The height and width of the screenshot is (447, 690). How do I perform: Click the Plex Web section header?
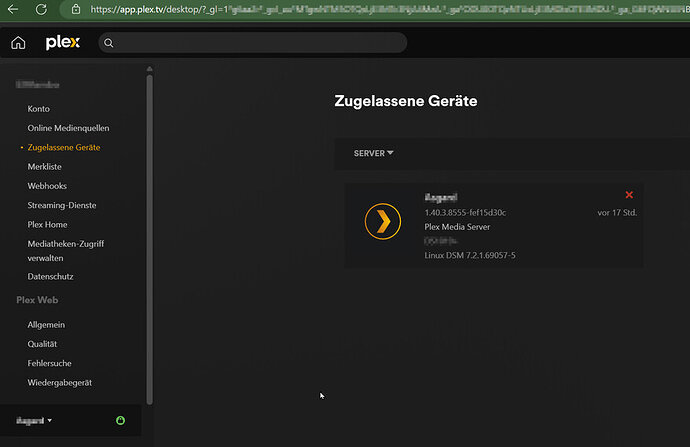[x=37, y=300]
